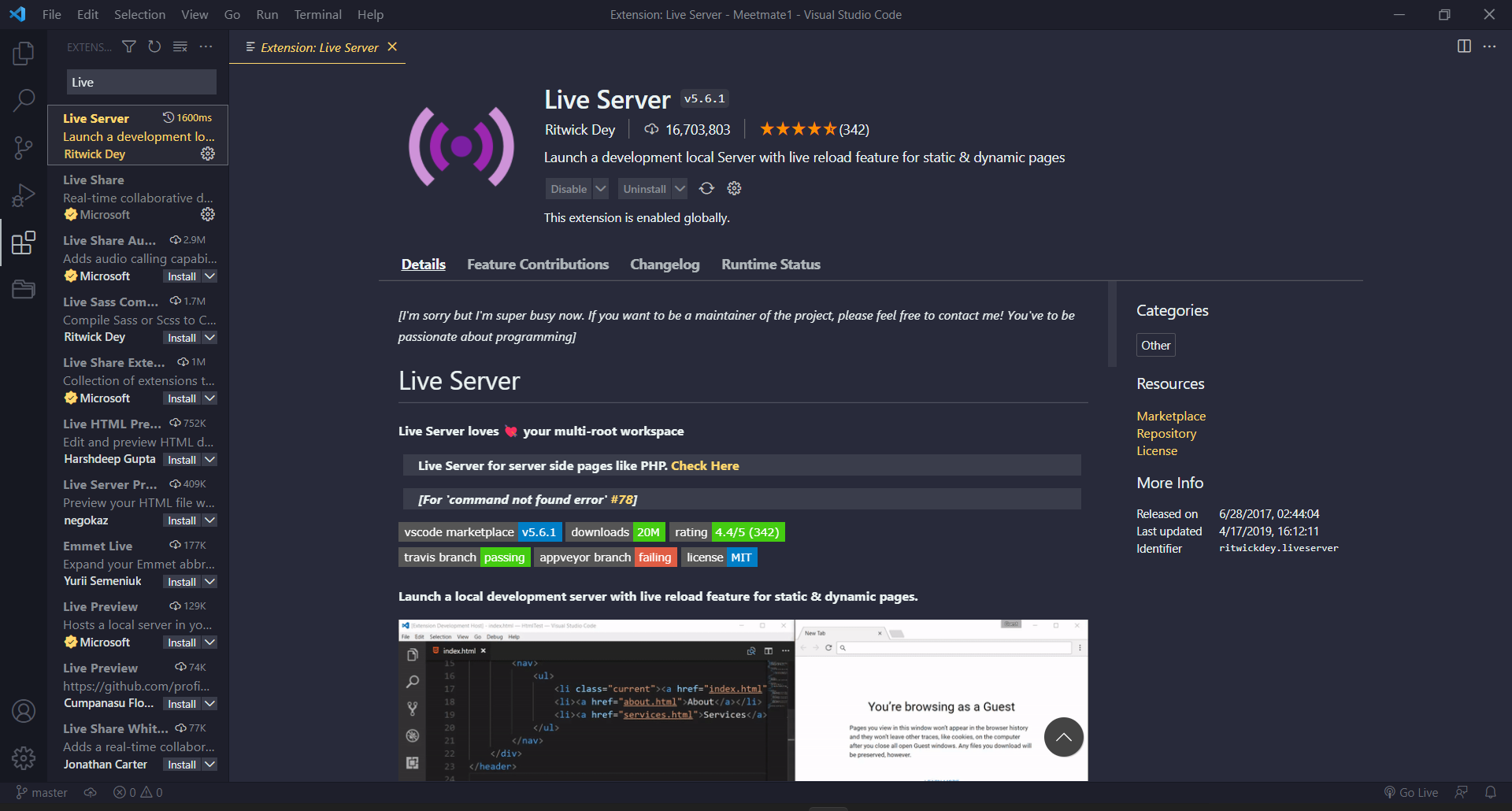1512x811 pixels.
Task: Open the Terminal menu
Action: click(317, 14)
